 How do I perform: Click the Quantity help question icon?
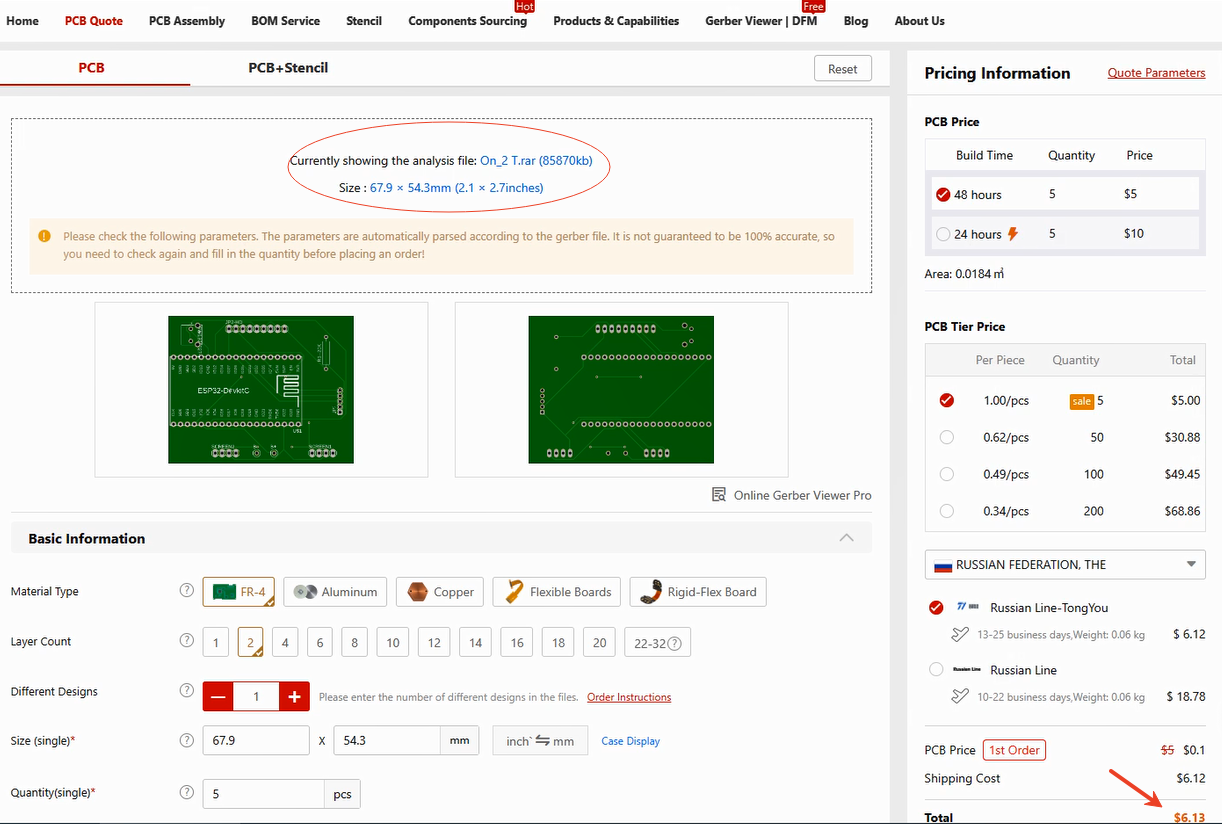(186, 793)
